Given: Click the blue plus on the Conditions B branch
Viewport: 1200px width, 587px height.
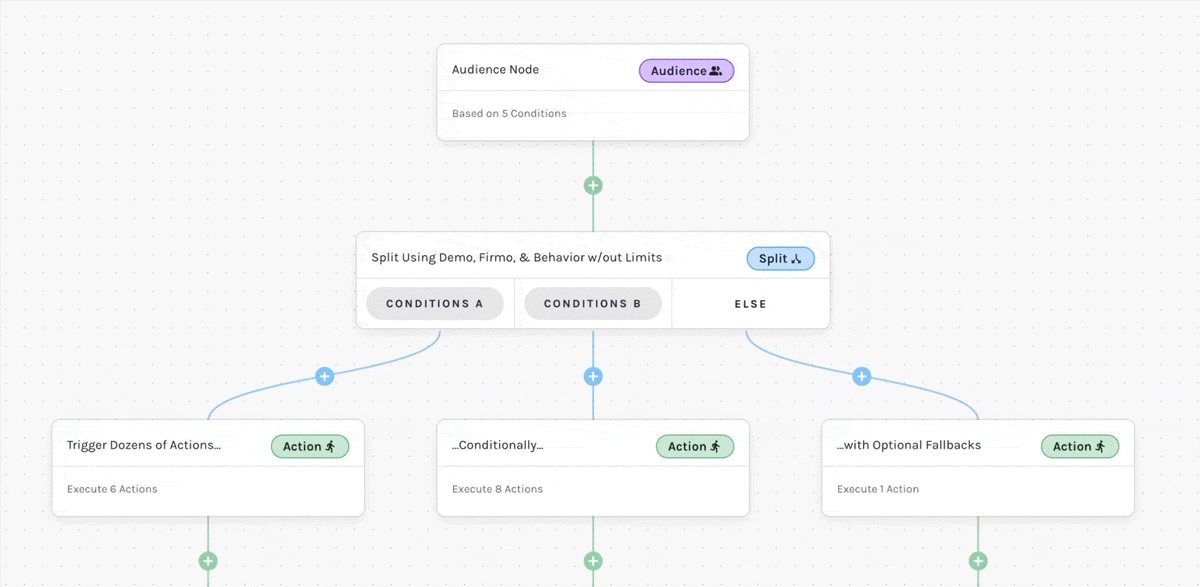Looking at the screenshot, I should point(593,376).
